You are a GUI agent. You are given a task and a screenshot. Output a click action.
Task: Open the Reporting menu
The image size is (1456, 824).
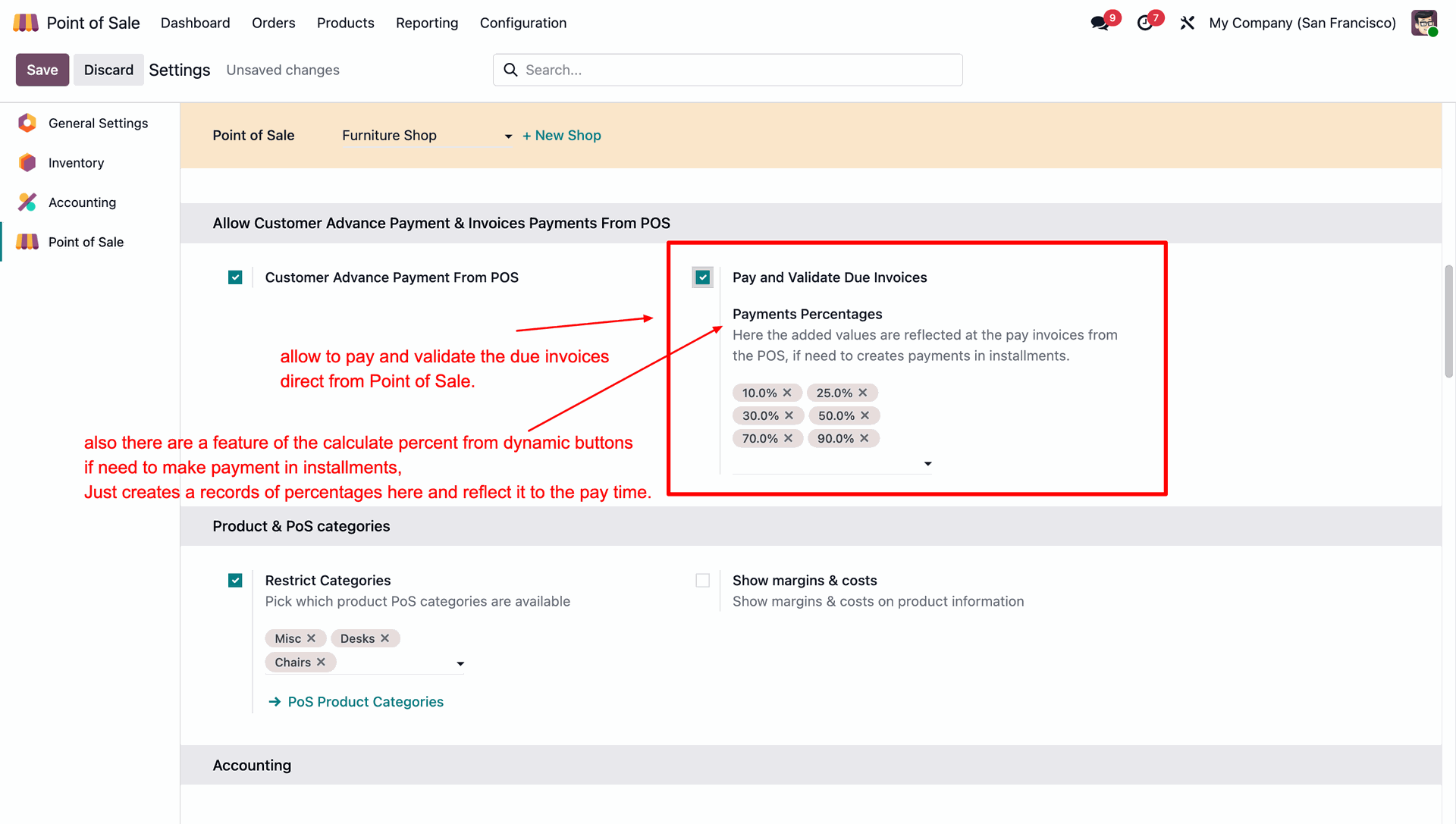click(x=427, y=23)
